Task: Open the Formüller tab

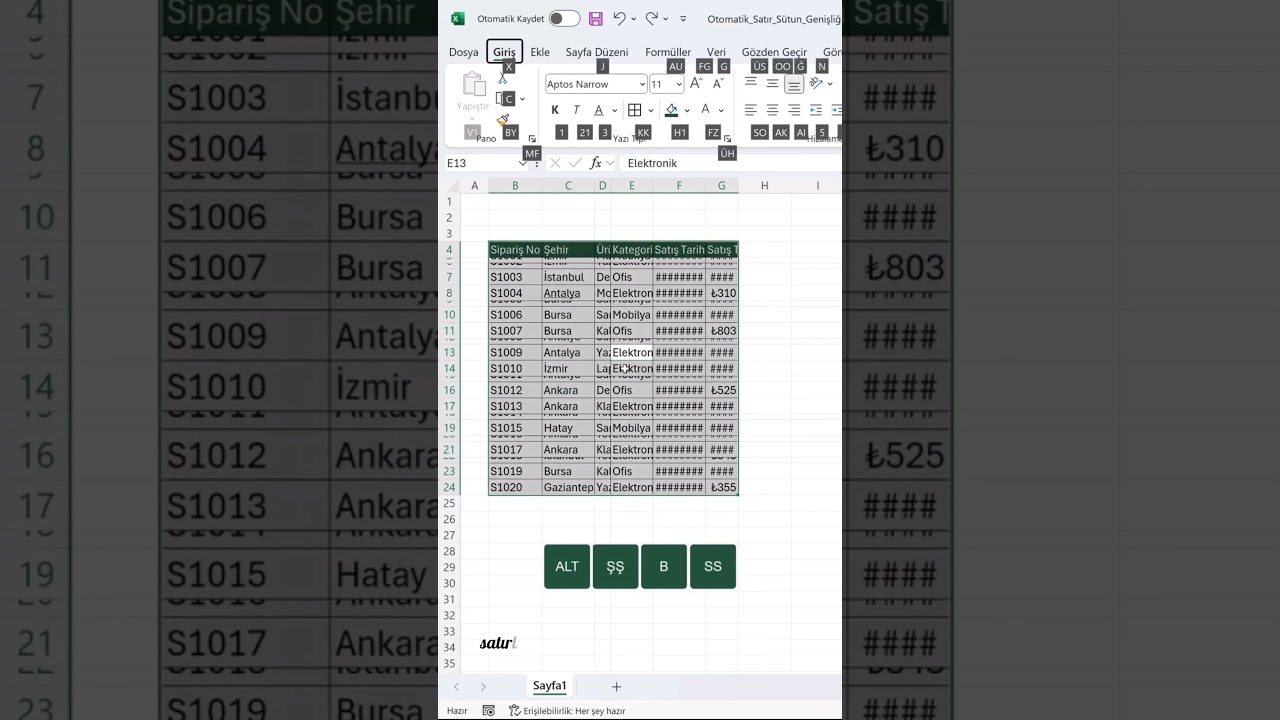Action: 668,52
